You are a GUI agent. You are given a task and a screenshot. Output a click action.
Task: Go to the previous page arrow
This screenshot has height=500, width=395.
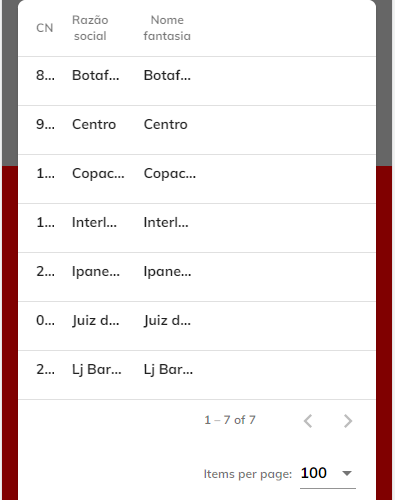pyautogui.click(x=308, y=421)
